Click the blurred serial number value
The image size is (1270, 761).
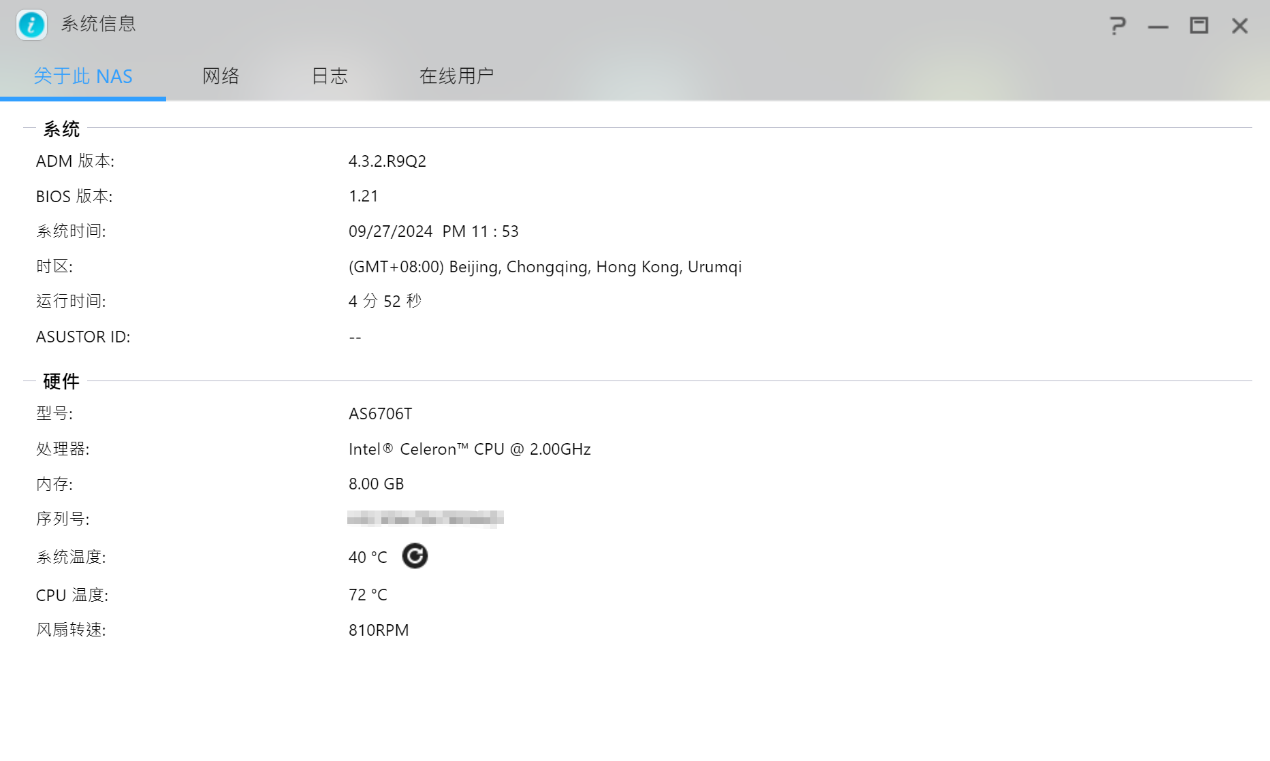click(425, 519)
